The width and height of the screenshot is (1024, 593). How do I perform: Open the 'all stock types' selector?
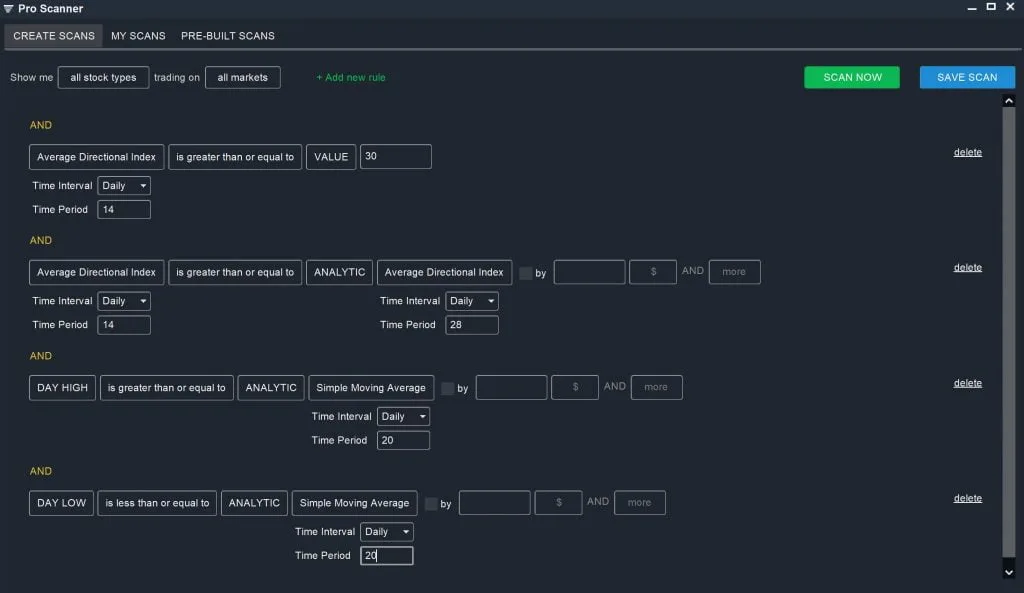pos(103,77)
